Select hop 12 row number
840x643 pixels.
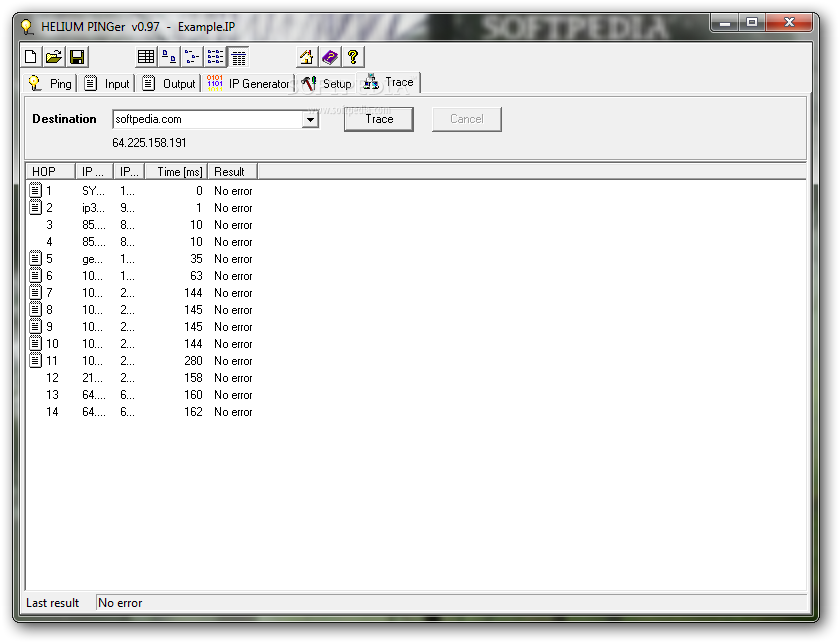(x=52, y=378)
